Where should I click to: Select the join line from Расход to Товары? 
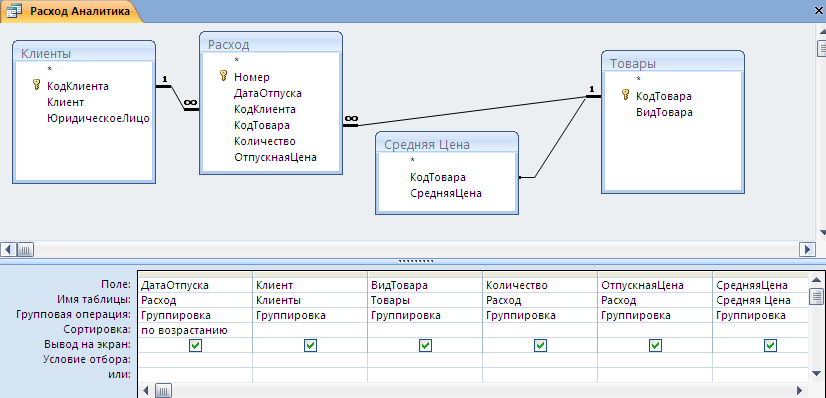click(471, 111)
